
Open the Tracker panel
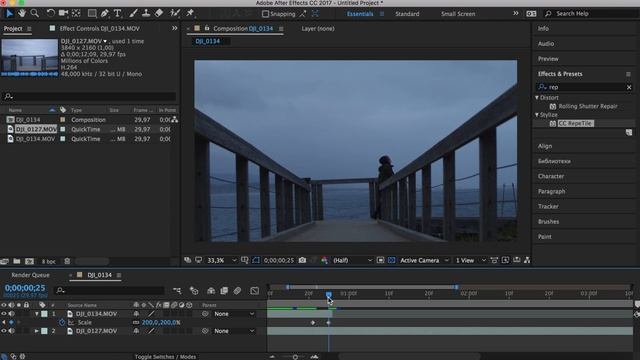pyautogui.click(x=548, y=207)
